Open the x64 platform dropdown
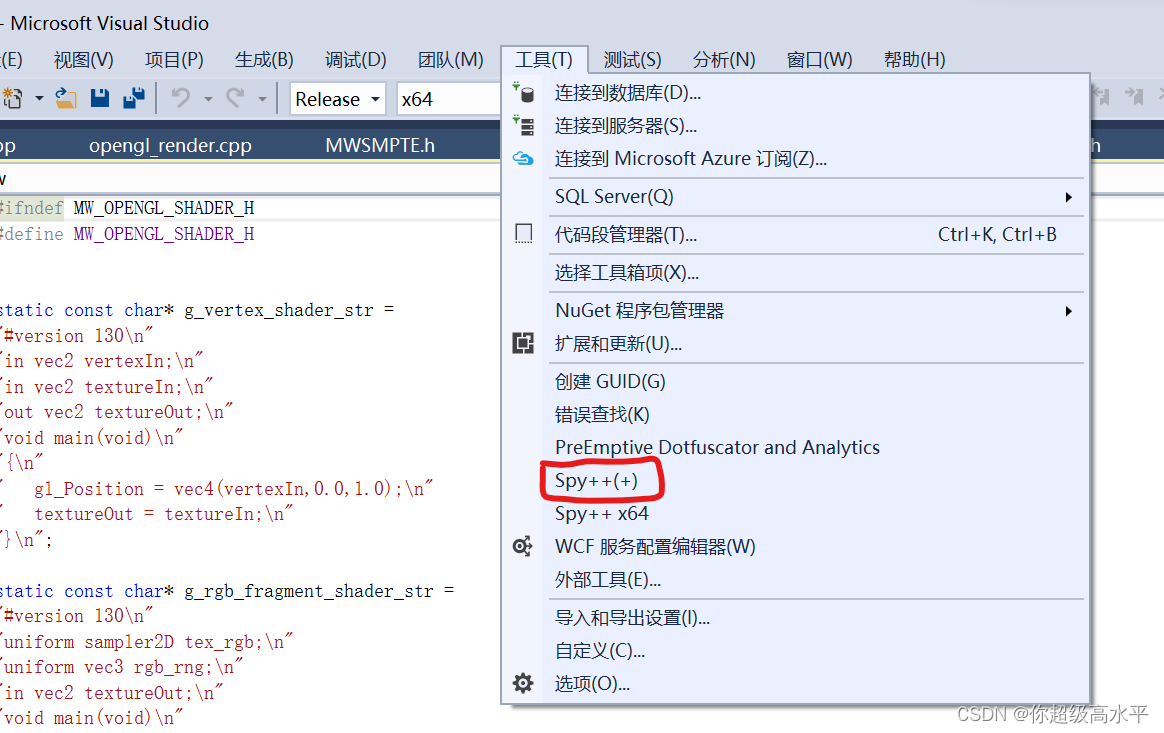 pyautogui.click(x=449, y=99)
